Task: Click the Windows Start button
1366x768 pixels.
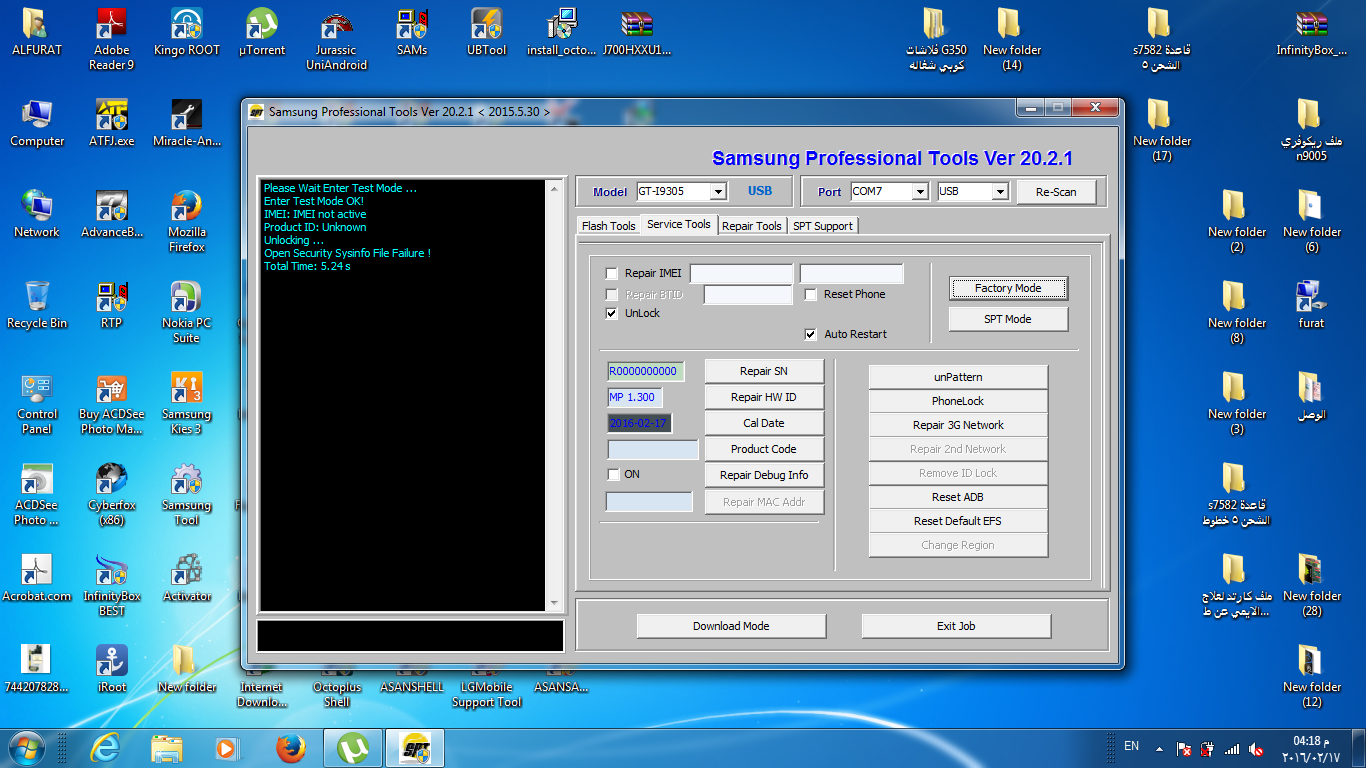Action: (26, 747)
